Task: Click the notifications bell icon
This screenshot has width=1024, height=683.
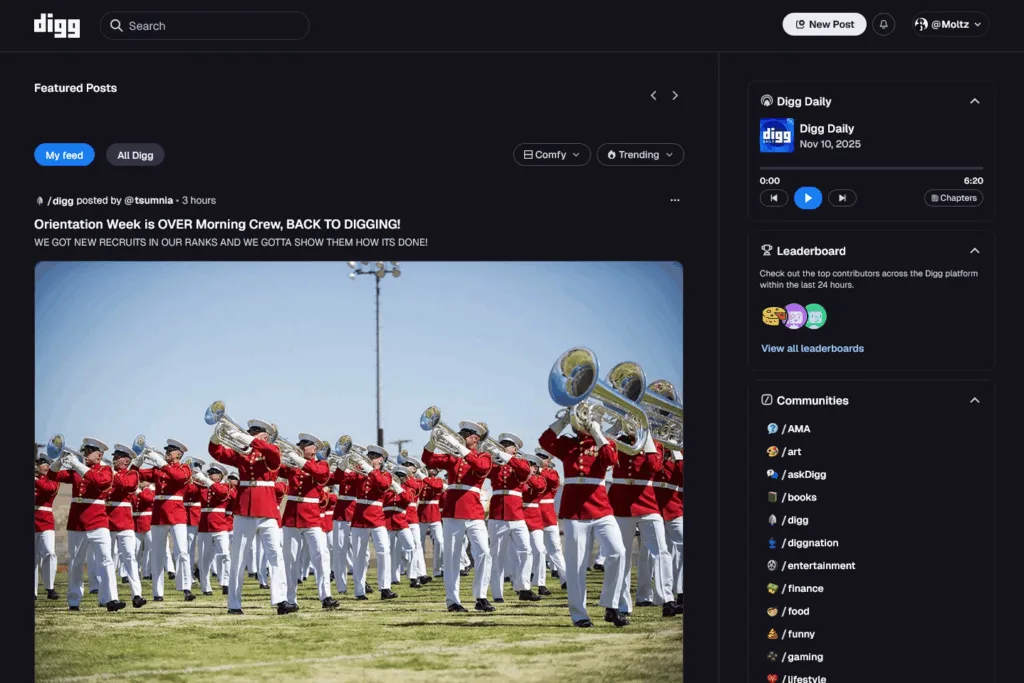Action: [x=884, y=24]
